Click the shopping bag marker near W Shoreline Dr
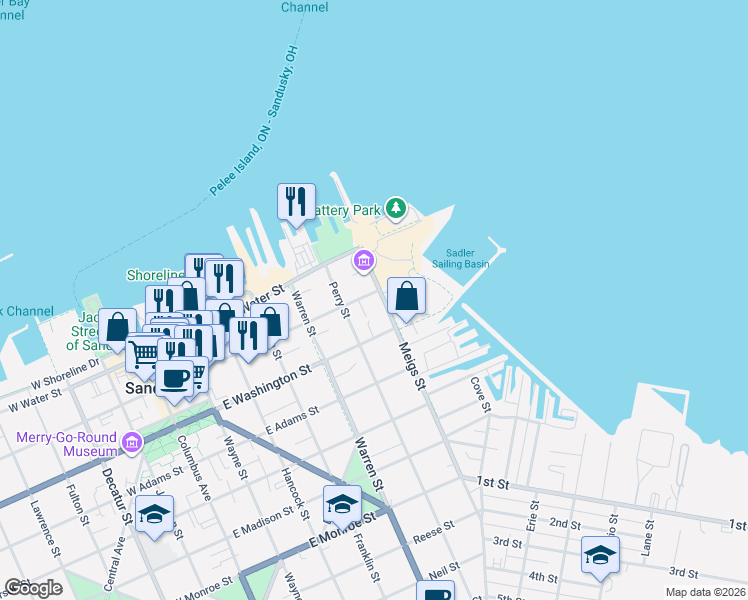Viewport: 748px width, 600px height. click(x=117, y=327)
